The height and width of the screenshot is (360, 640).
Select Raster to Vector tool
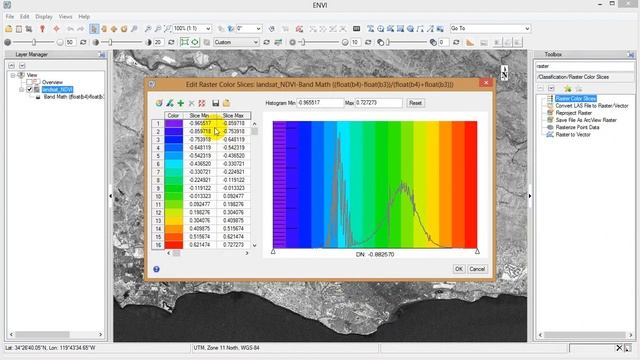point(573,134)
